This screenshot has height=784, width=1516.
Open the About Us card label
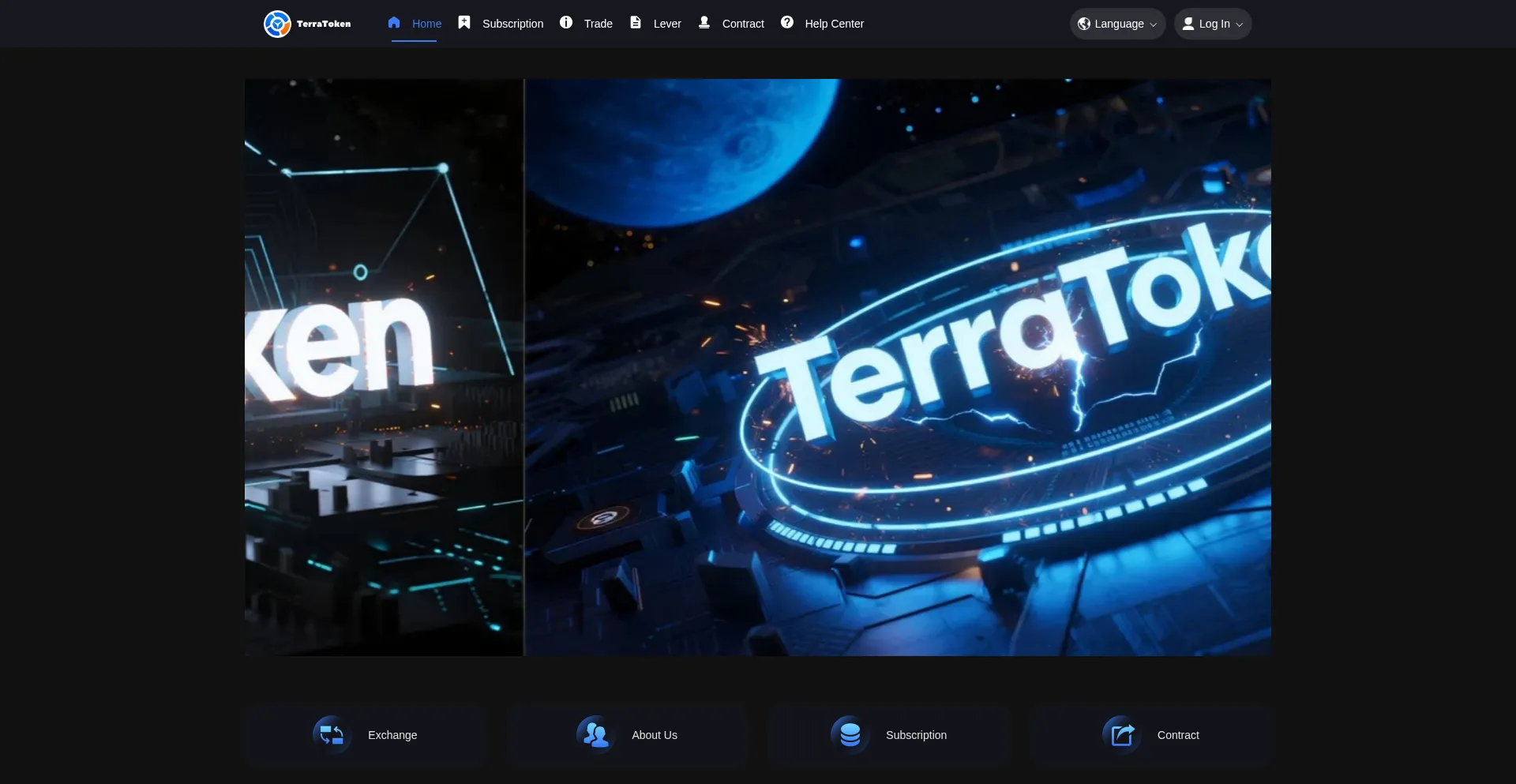655,735
